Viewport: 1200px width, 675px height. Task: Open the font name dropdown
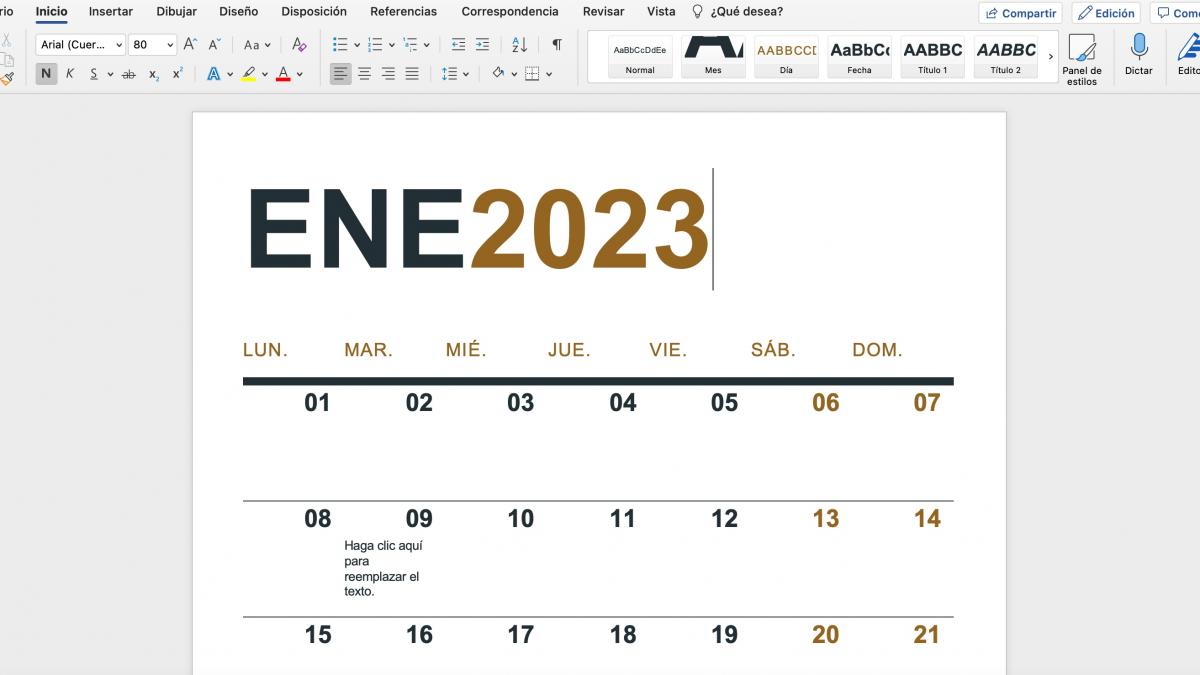[78, 44]
